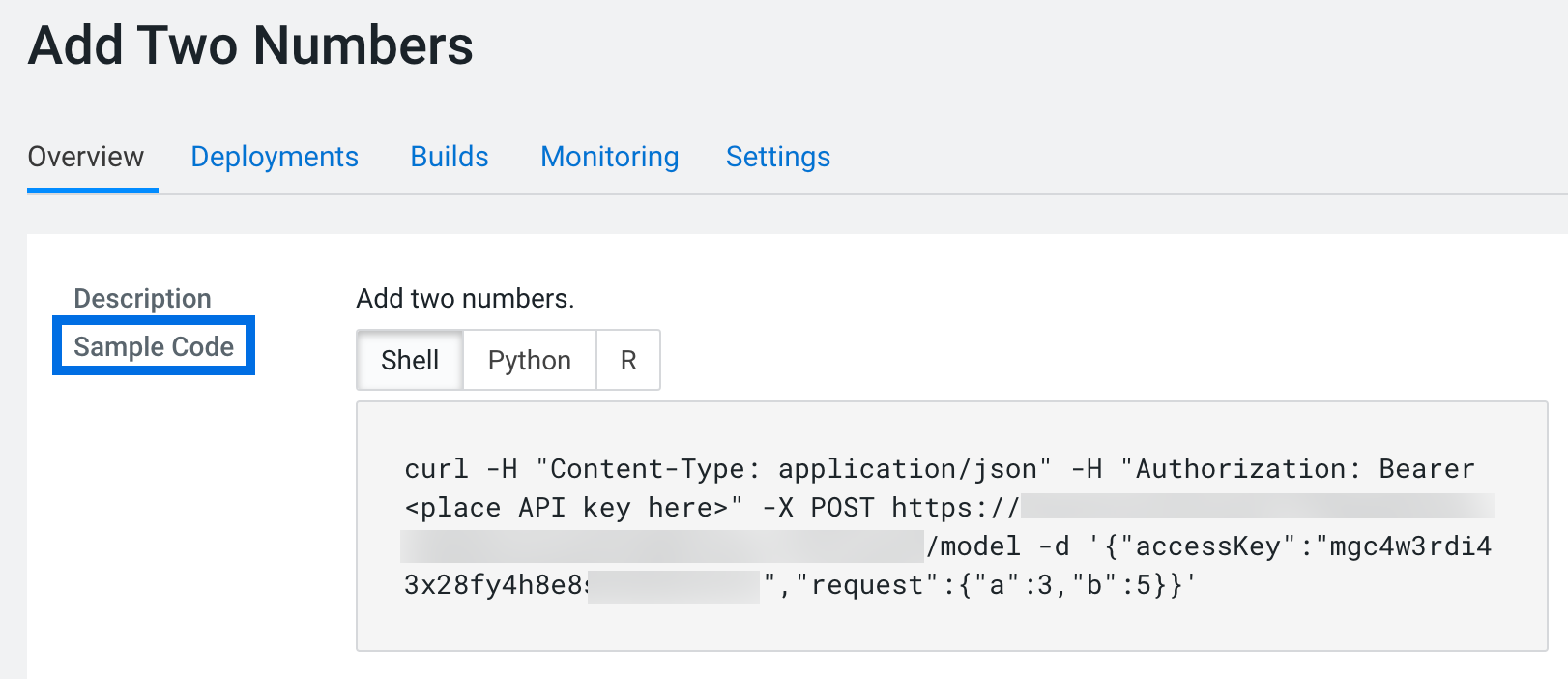Click the 'Content-Type: application/json' header text
This screenshot has width=1568, height=679.
[793, 469]
